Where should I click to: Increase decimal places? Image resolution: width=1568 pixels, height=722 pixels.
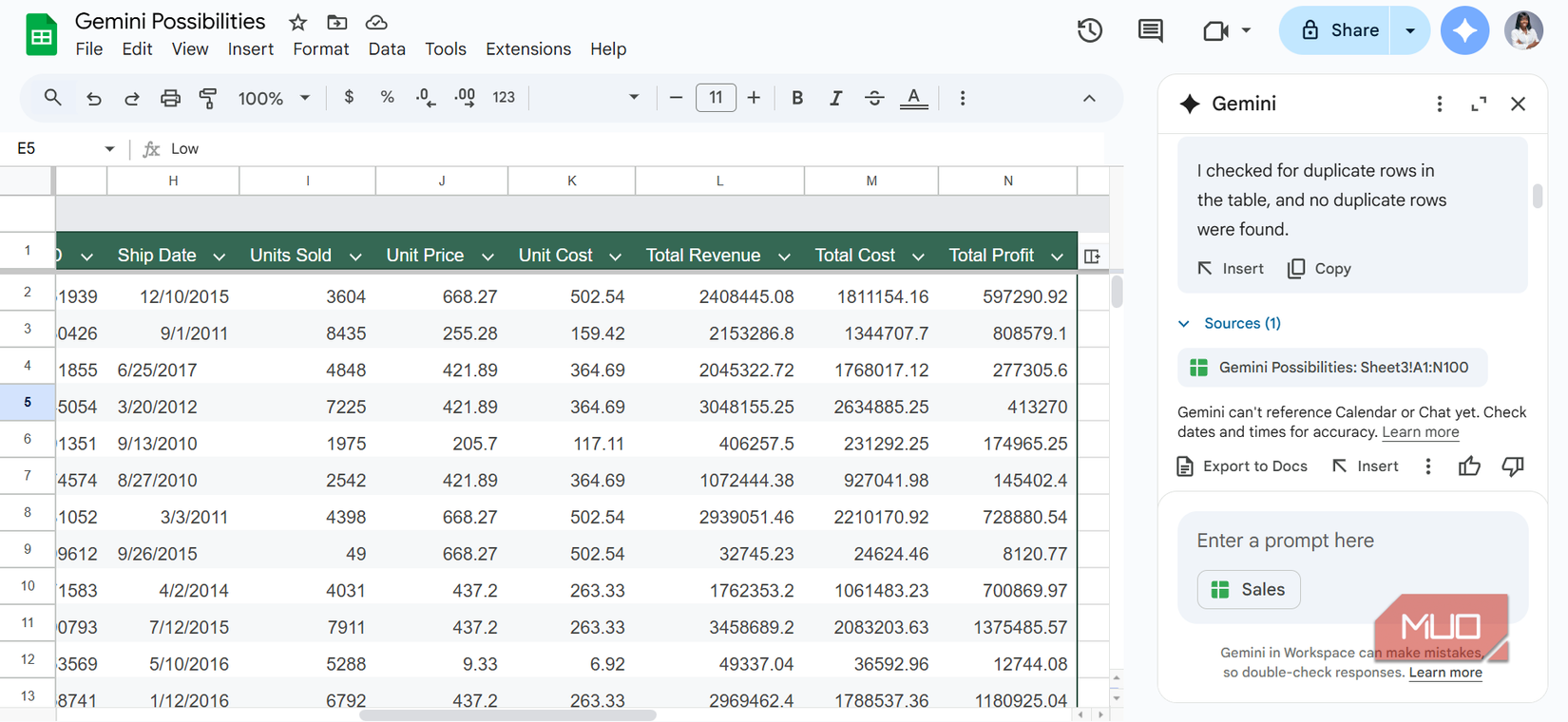coord(465,97)
